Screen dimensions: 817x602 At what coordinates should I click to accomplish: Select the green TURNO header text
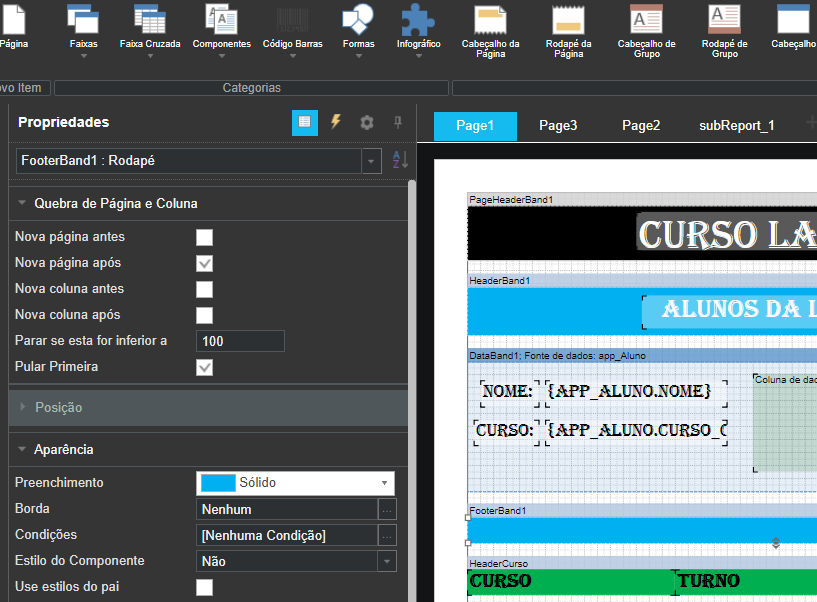pyautogui.click(x=709, y=581)
